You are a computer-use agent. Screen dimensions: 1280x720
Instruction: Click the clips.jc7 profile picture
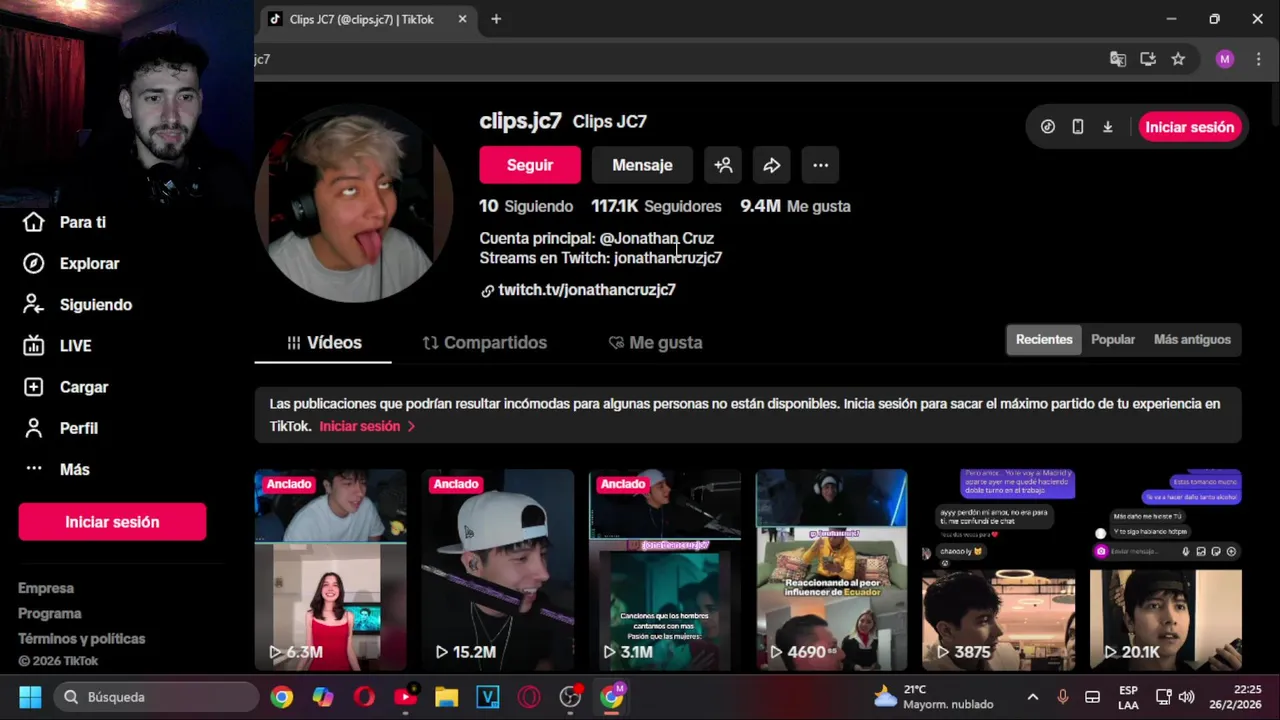tap(354, 202)
